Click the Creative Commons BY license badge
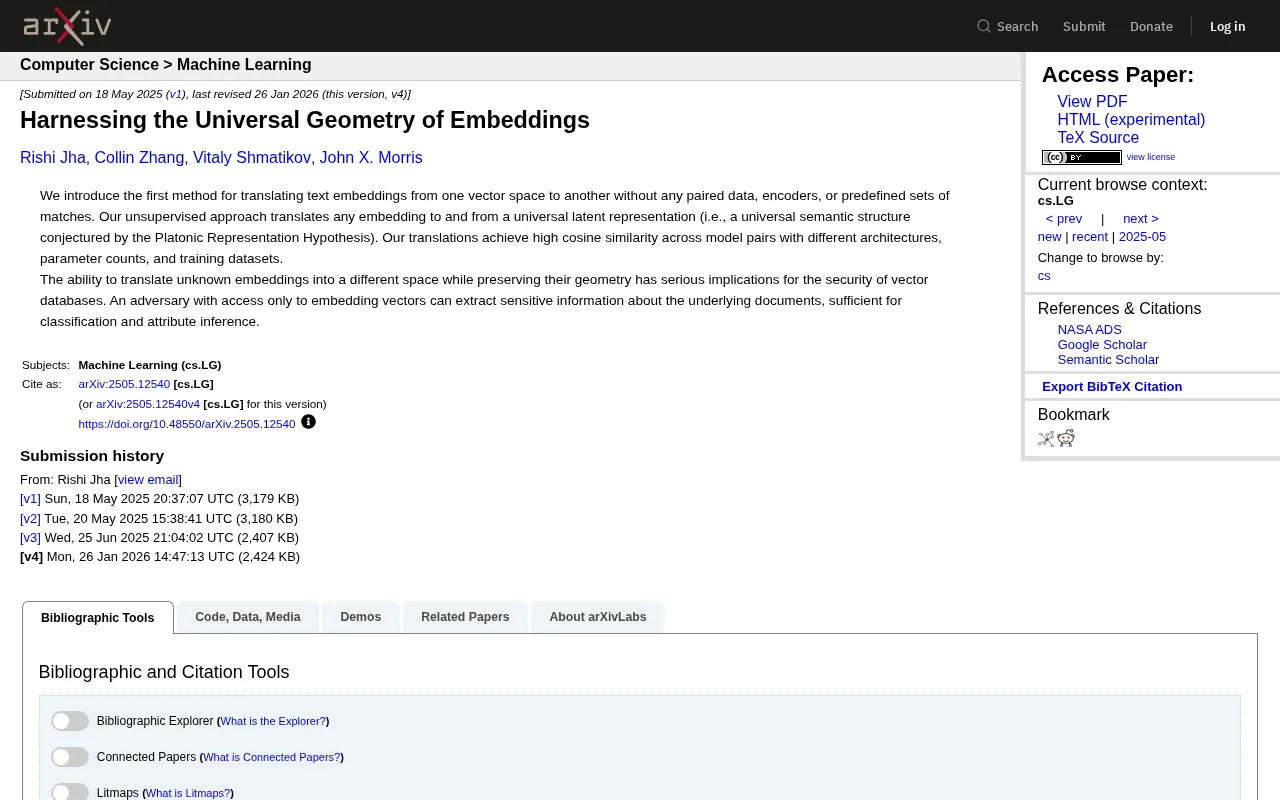The height and width of the screenshot is (800, 1280). point(1081,157)
